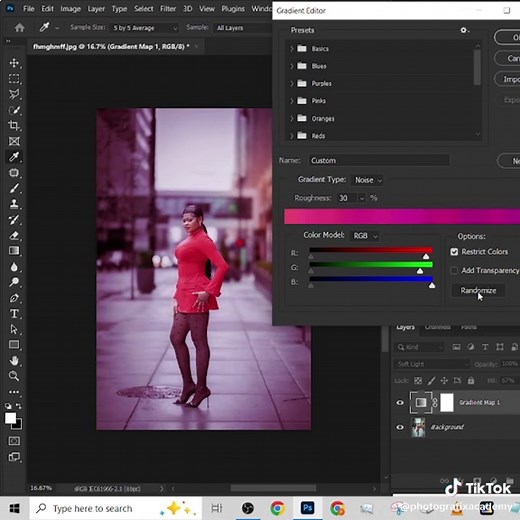Select the Rectangle shape tool
The image size is (520, 520).
[14, 345]
